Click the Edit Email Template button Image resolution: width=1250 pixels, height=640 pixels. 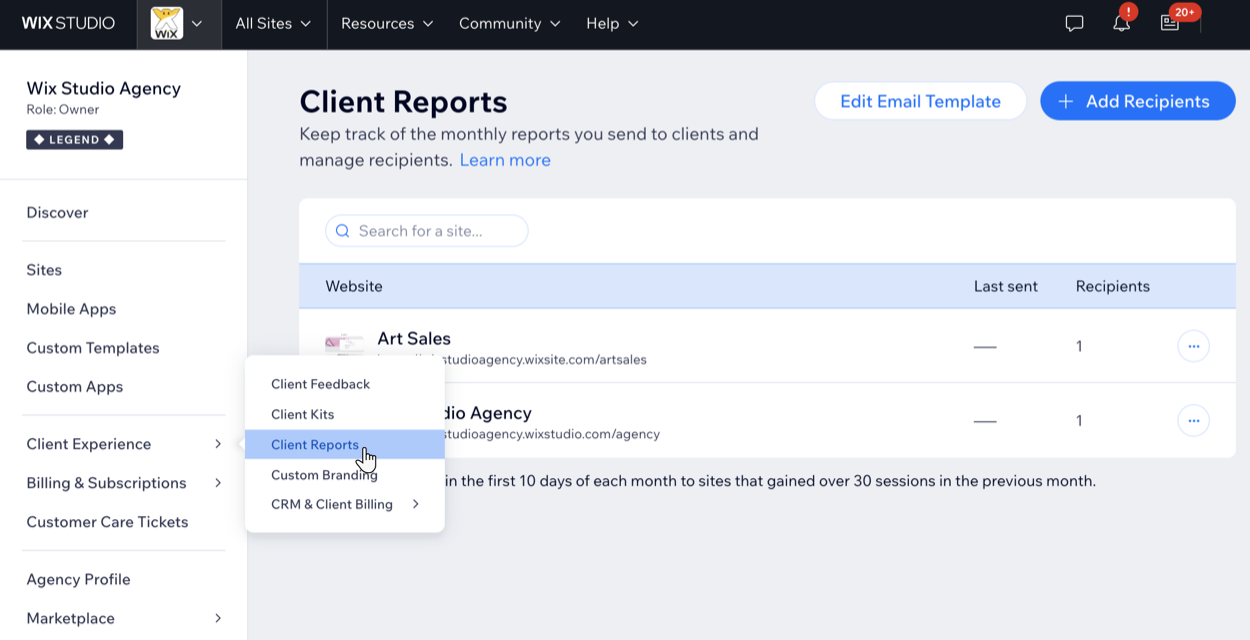tap(920, 101)
